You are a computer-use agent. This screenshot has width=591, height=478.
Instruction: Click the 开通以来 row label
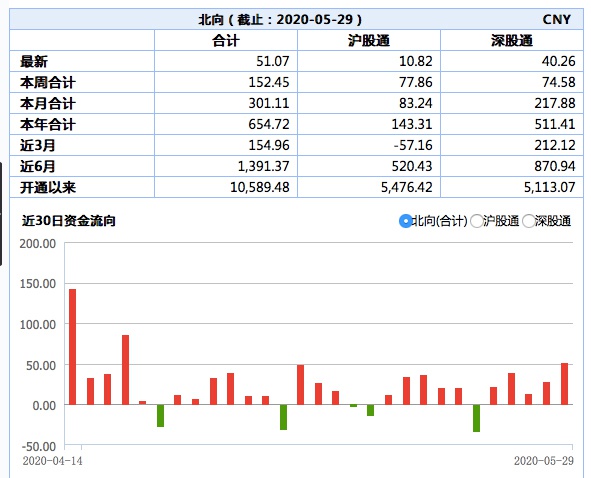coord(48,187)
